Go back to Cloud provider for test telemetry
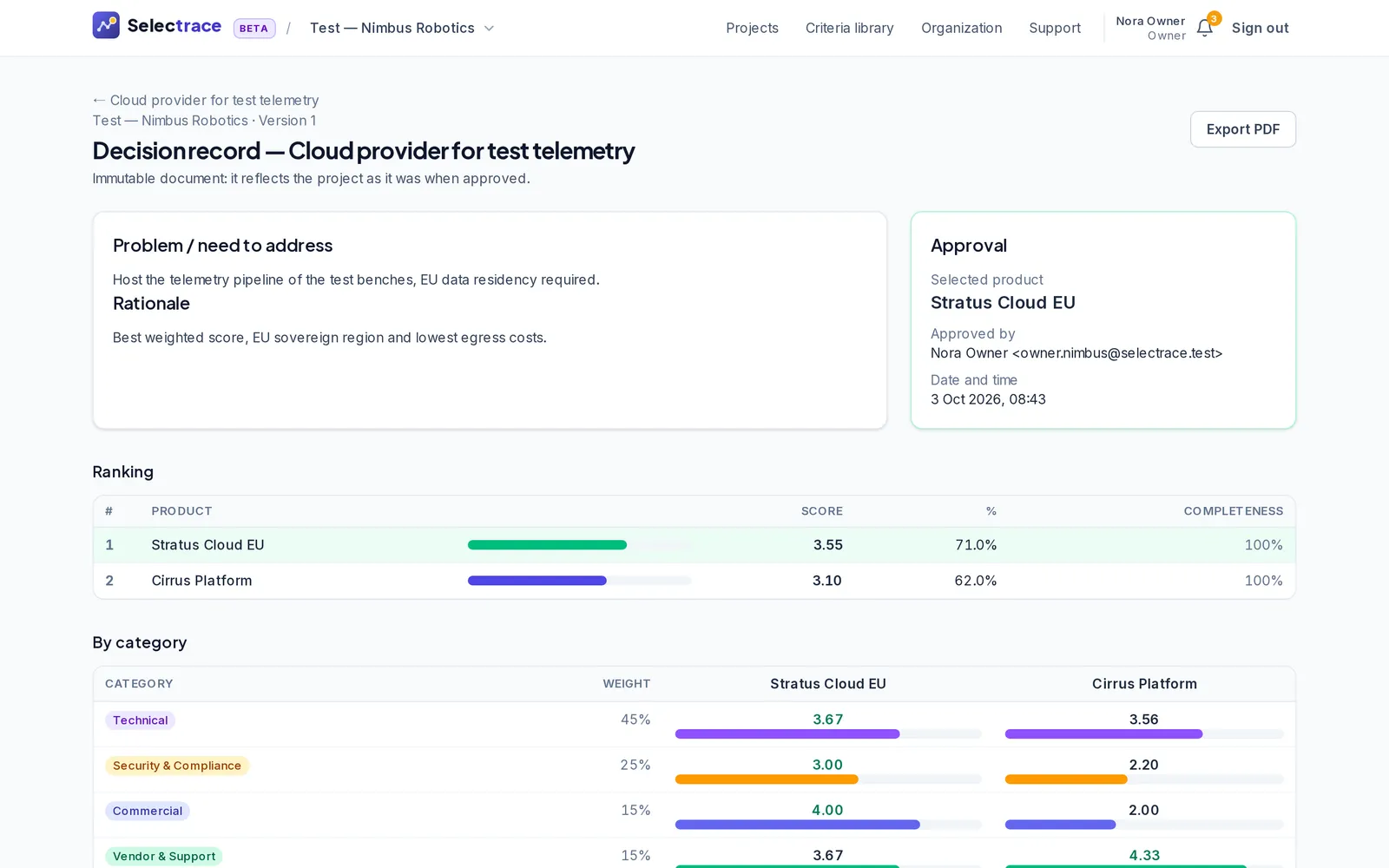The width and height of the screenshot is (1389, 868). point(206,101)
